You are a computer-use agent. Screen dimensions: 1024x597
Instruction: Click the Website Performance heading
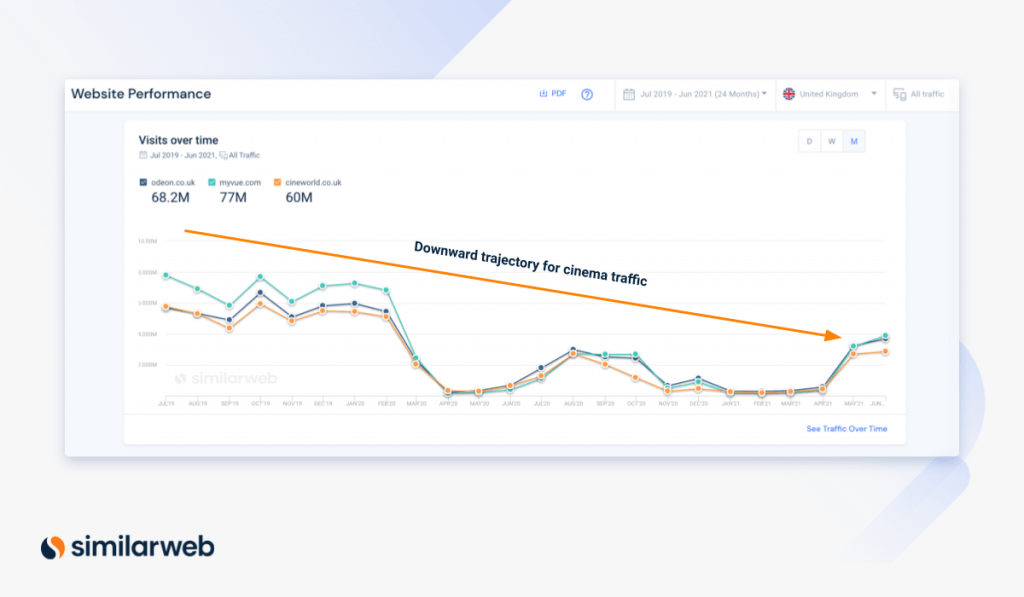[141, 94]
